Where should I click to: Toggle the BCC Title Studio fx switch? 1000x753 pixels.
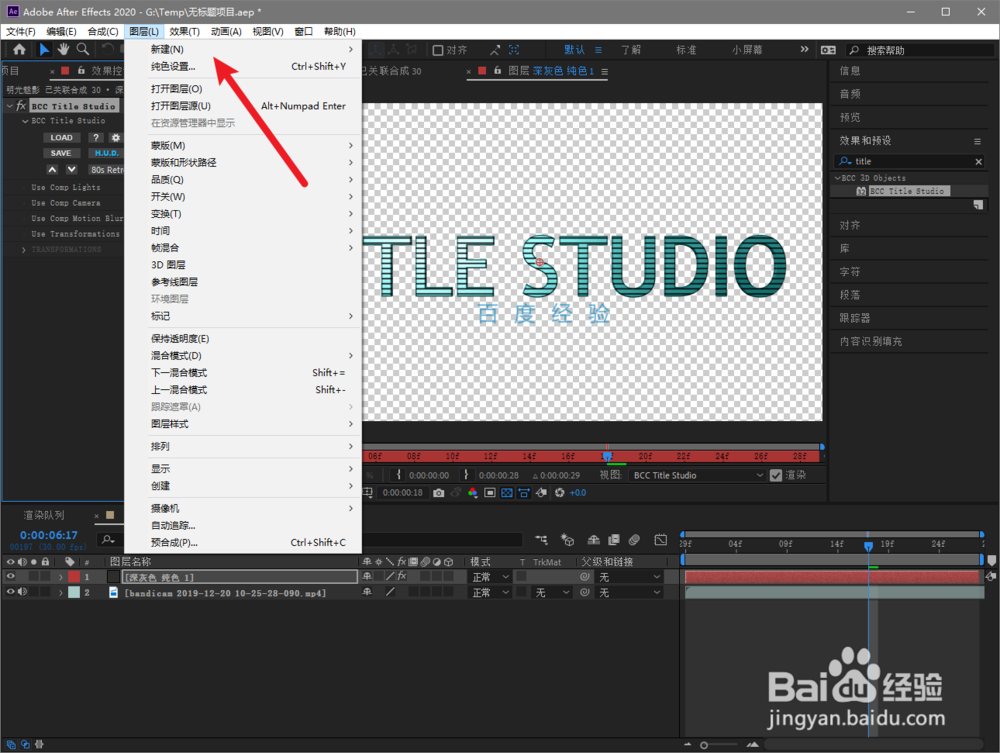coord(21,106)
